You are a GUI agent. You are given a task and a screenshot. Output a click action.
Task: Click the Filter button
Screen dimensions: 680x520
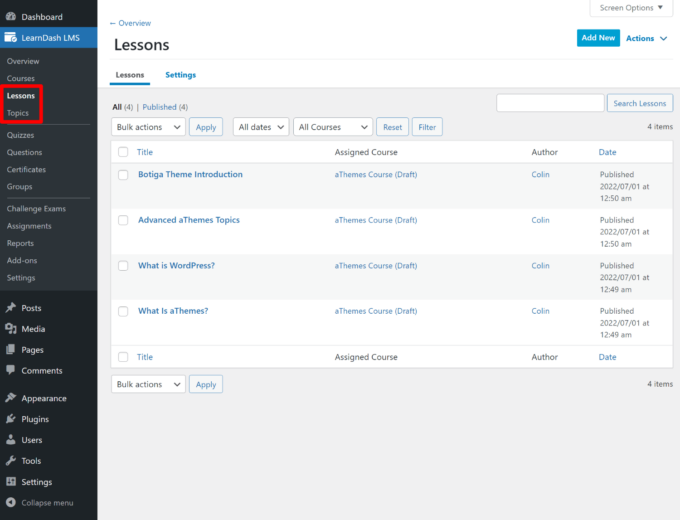click(427, 127)
